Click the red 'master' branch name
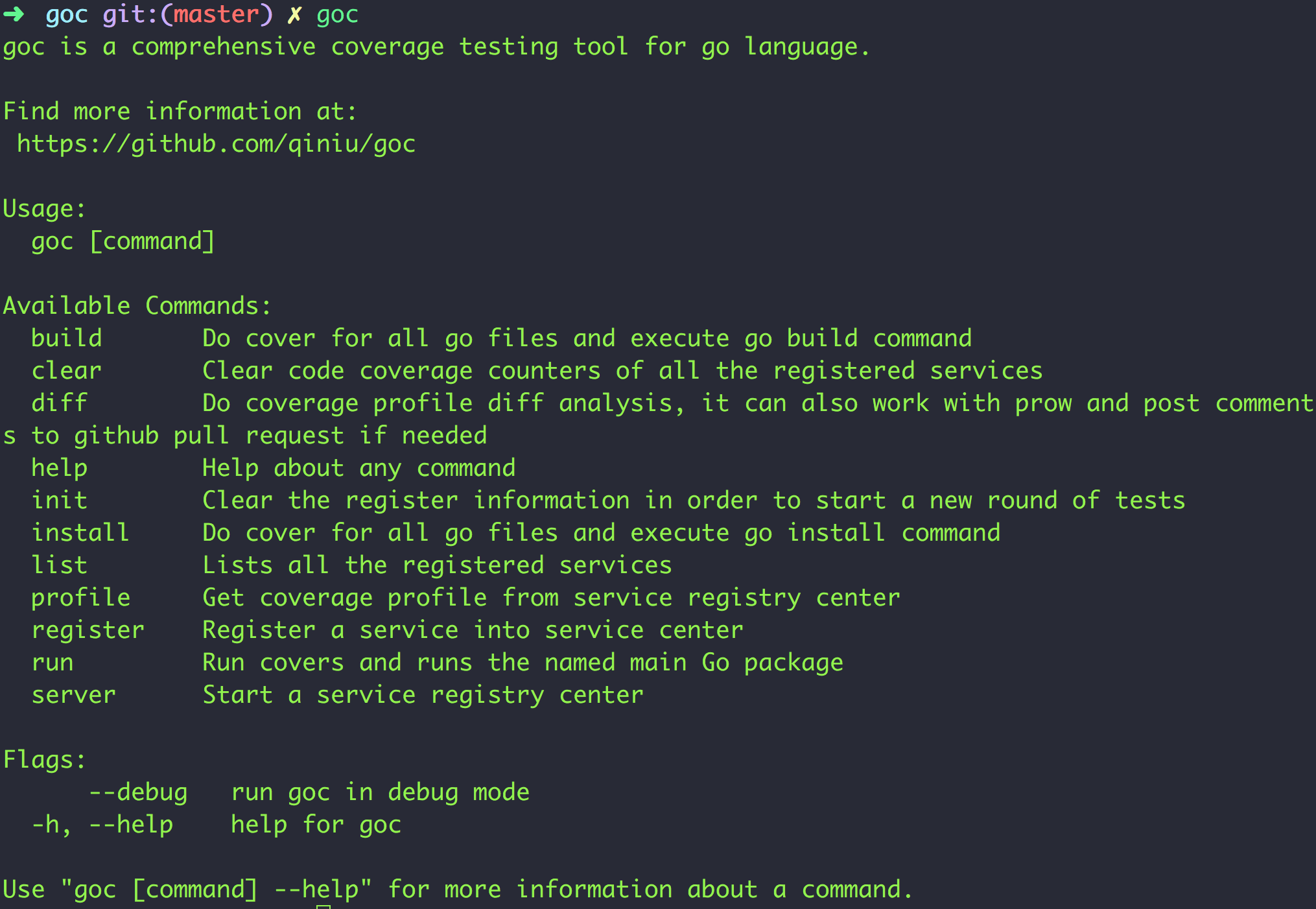Image resolution: width=1316 pixels, height=909 pixels. coord(216,14)
